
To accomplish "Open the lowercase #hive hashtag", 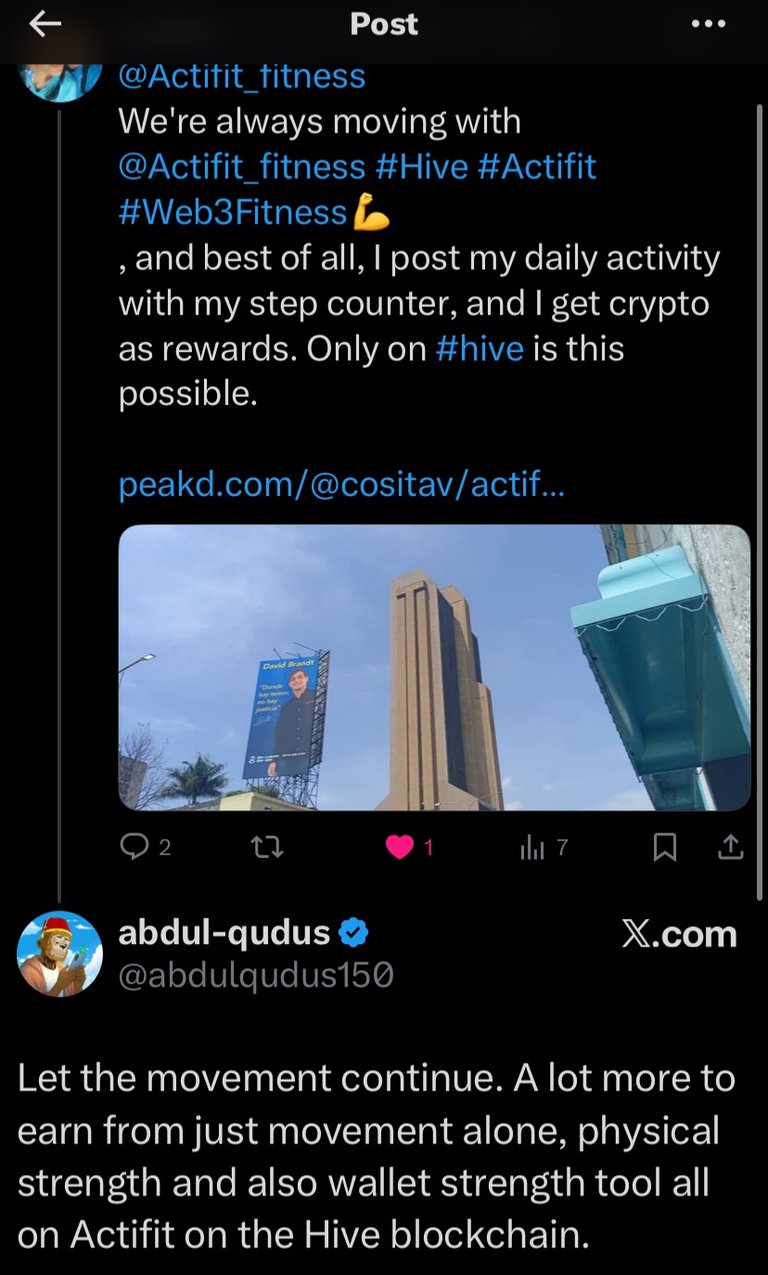I will tap(480, 349).
